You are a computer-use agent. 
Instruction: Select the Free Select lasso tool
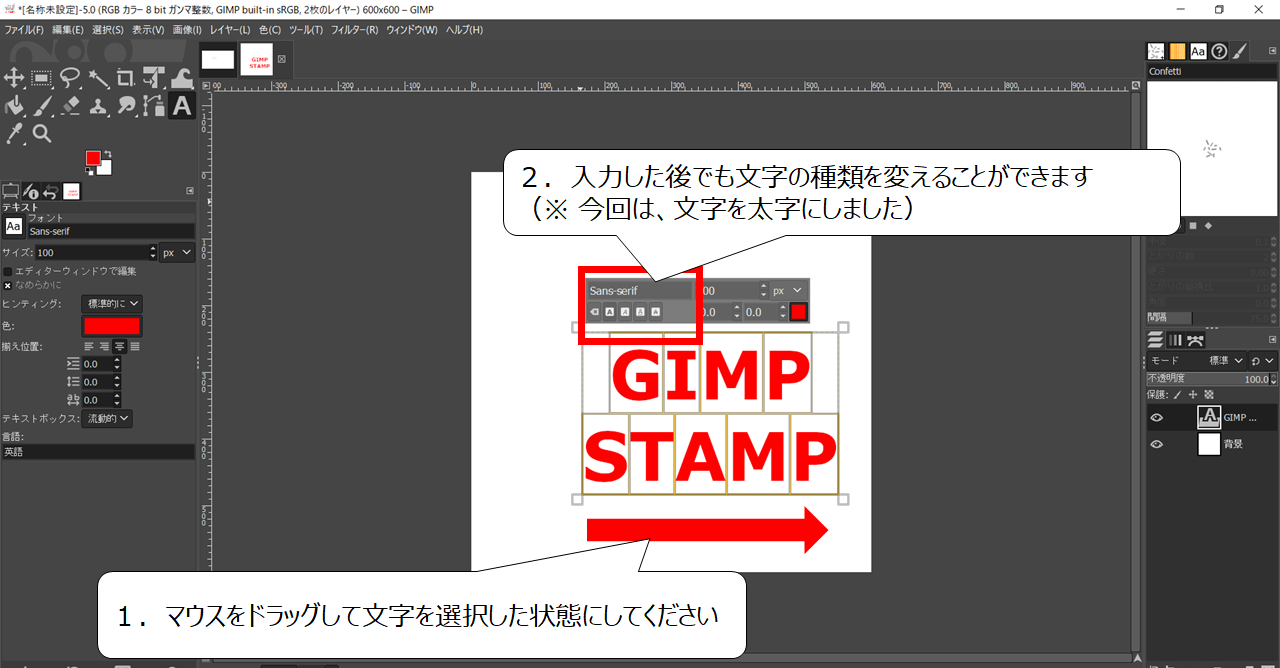(x=70, y=78)
